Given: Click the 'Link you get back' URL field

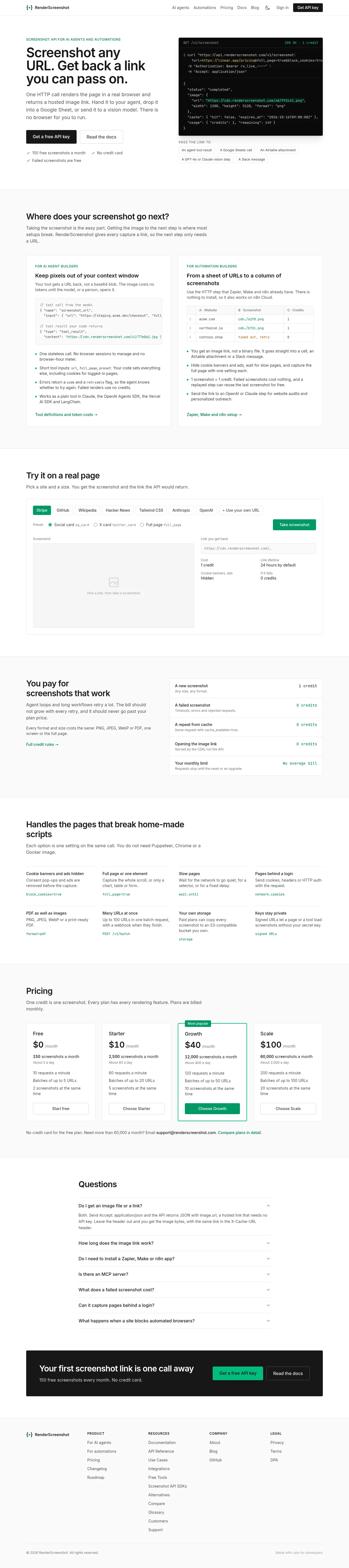Looking at the screenshot, I should coord(258,548).
